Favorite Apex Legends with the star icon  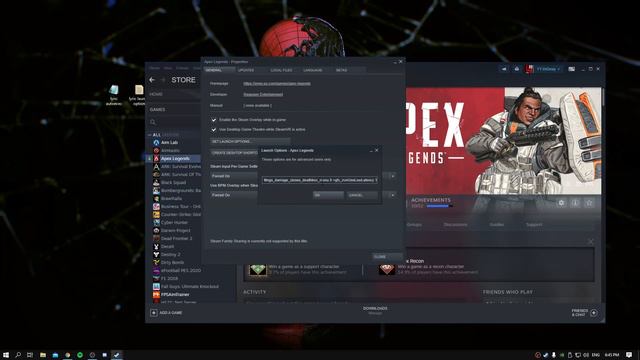[589, 202]
